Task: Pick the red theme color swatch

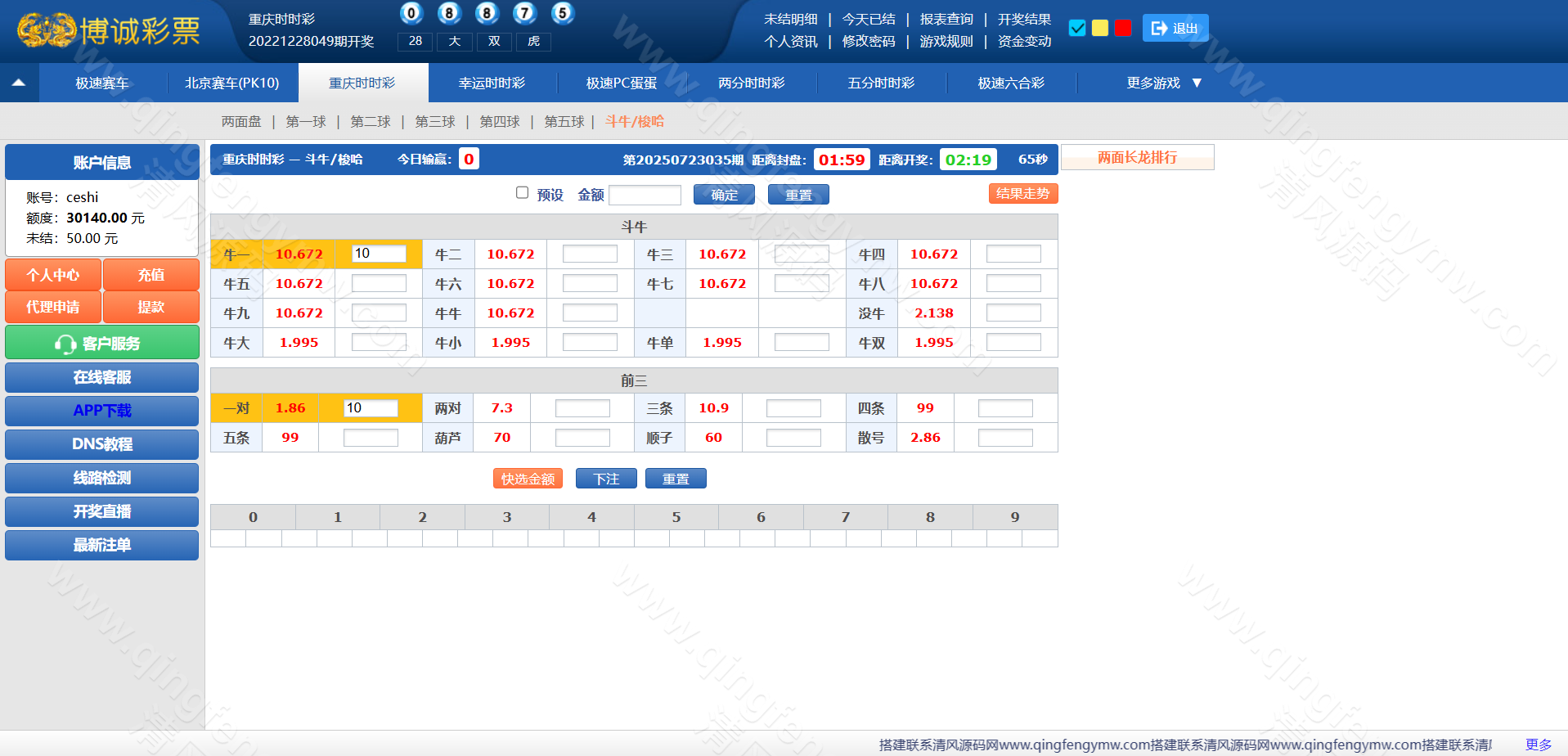Action: [x=1123, y=28]
